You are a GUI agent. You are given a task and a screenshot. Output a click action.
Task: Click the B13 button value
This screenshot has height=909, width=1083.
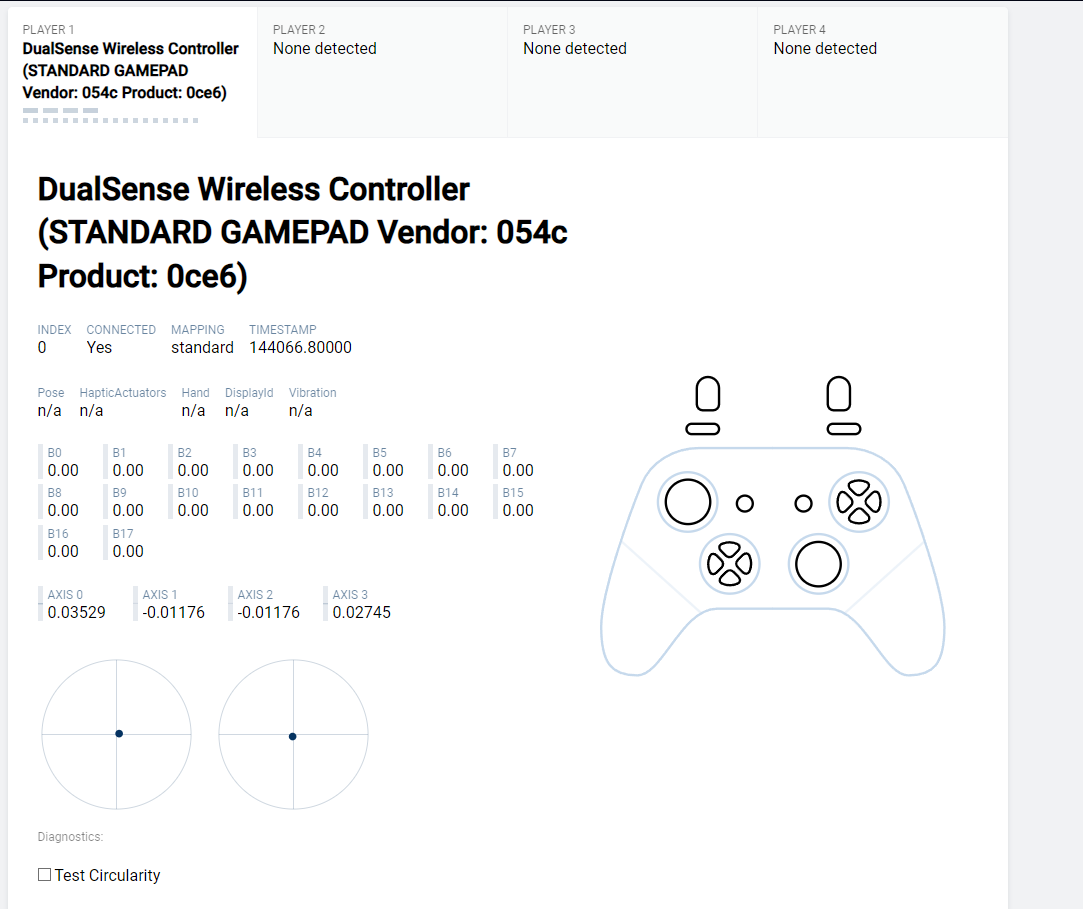(387, 510)
